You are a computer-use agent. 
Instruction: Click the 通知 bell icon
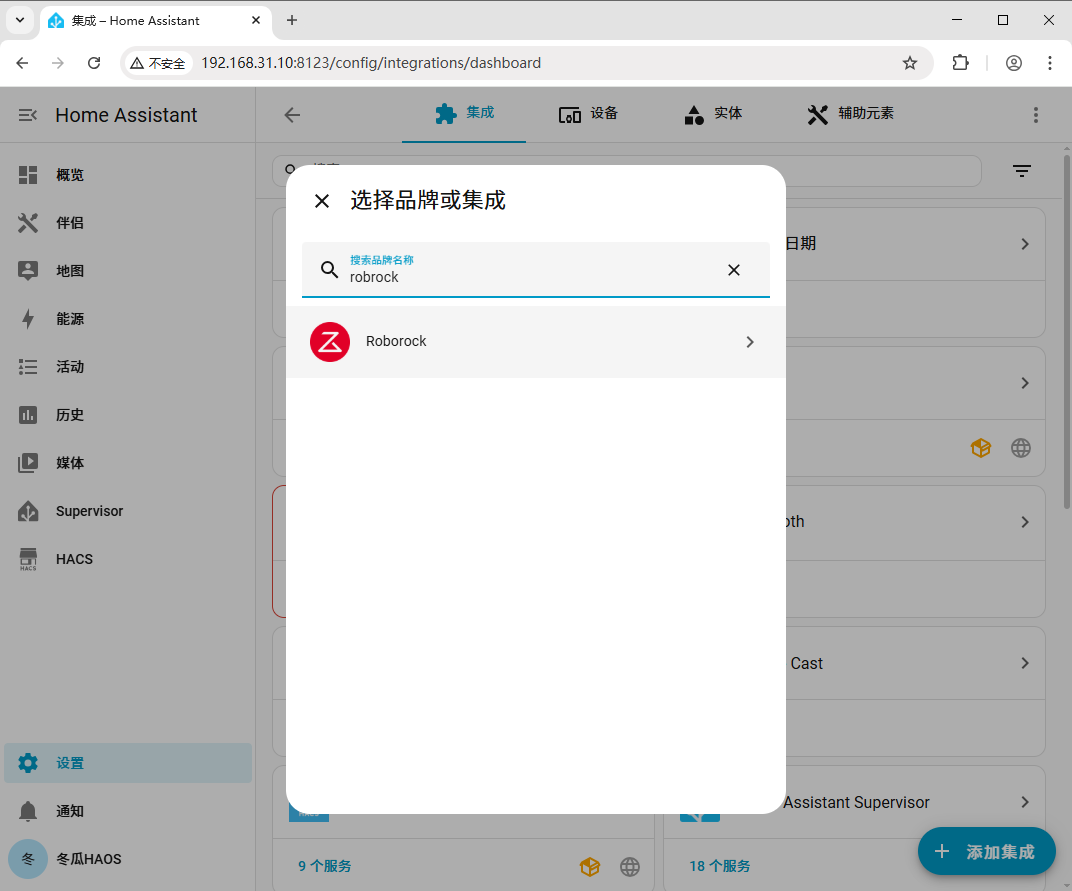point(28,811)
